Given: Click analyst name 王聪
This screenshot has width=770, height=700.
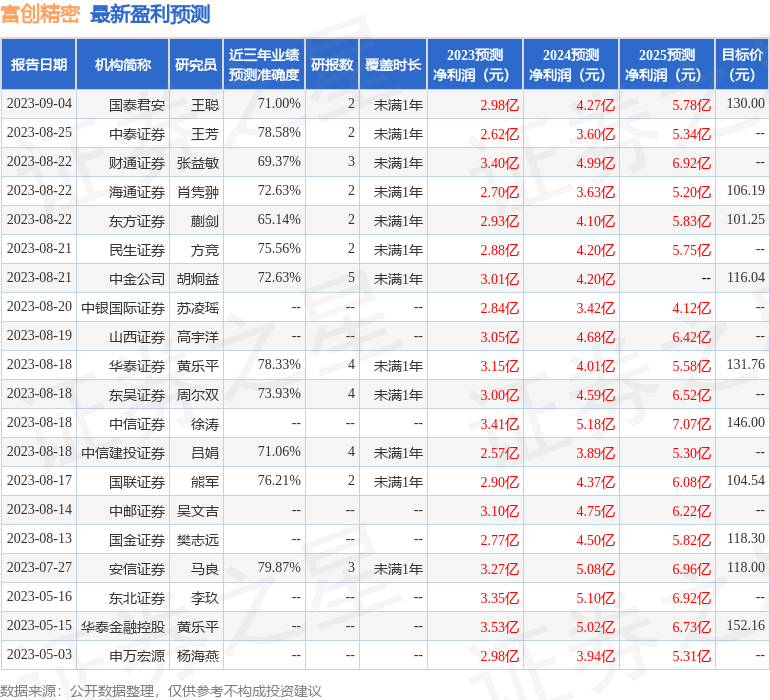Looking at the screenshot, I should pos(205,105).
